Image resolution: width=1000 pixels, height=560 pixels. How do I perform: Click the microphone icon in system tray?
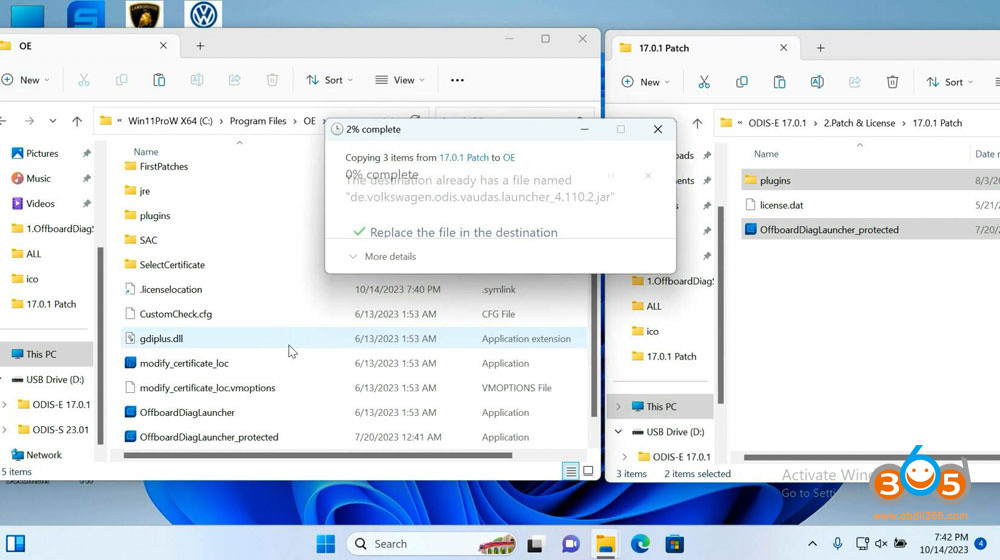[x=837, y=543]
